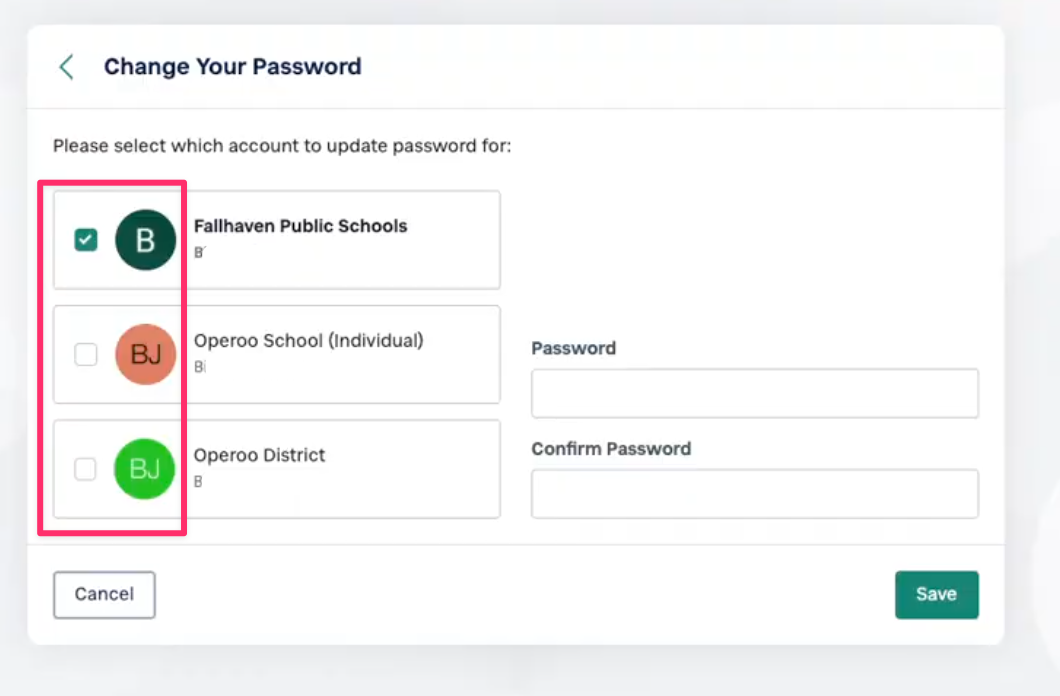Tick the Operoo School (Individual) checkbox
This screenshot has width=1060, height=696.
point(86,354)
